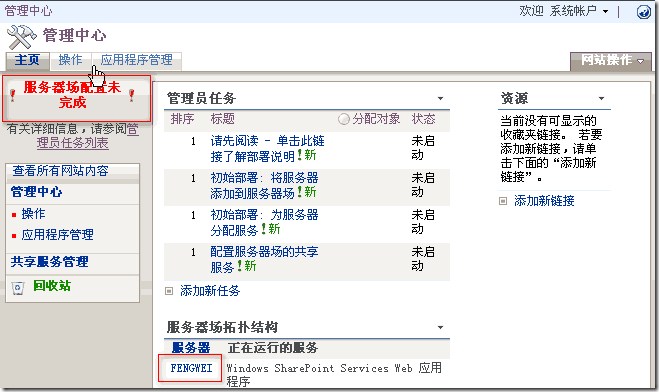Image resolution: width=659 pixels, height=392 pixels.
Task: Open the 欢迎 系统帐户 dropdown menu
Action: (564, 11)
